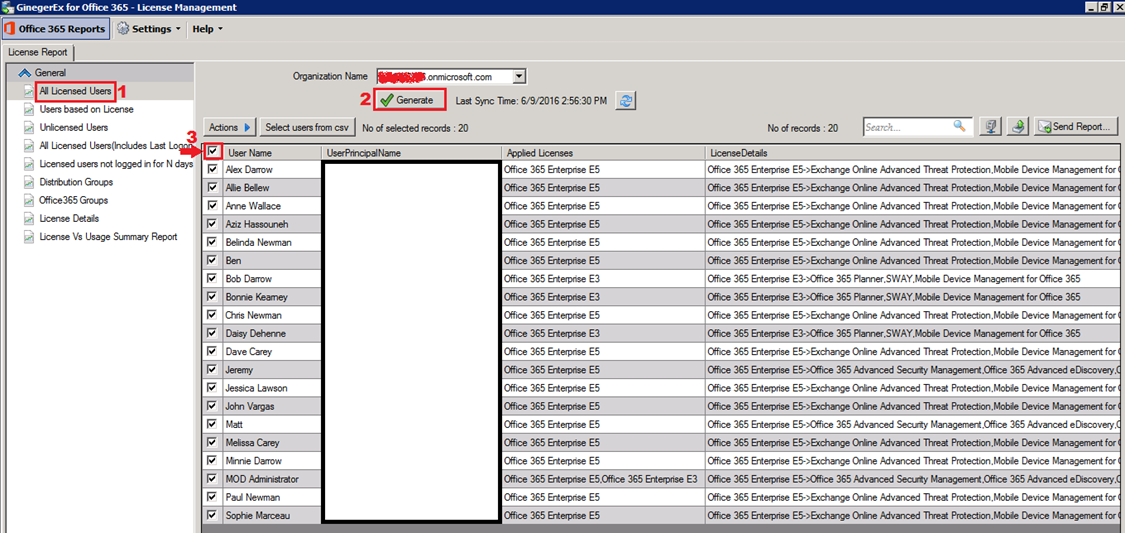Image resolution: width=1125 pixels, height=533 pixels.
Task: Open License Vs Usage Summary Report
Action: [x=108, y=237]
